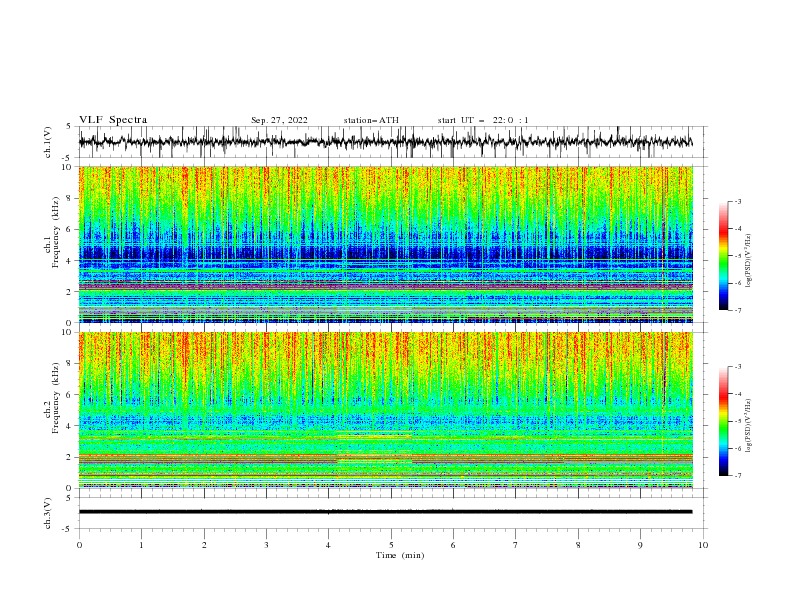Viewport: 792px width, 612px height.
Task: Click the ch.1 voltage waveform trace
Action: (x=385, y=142)
